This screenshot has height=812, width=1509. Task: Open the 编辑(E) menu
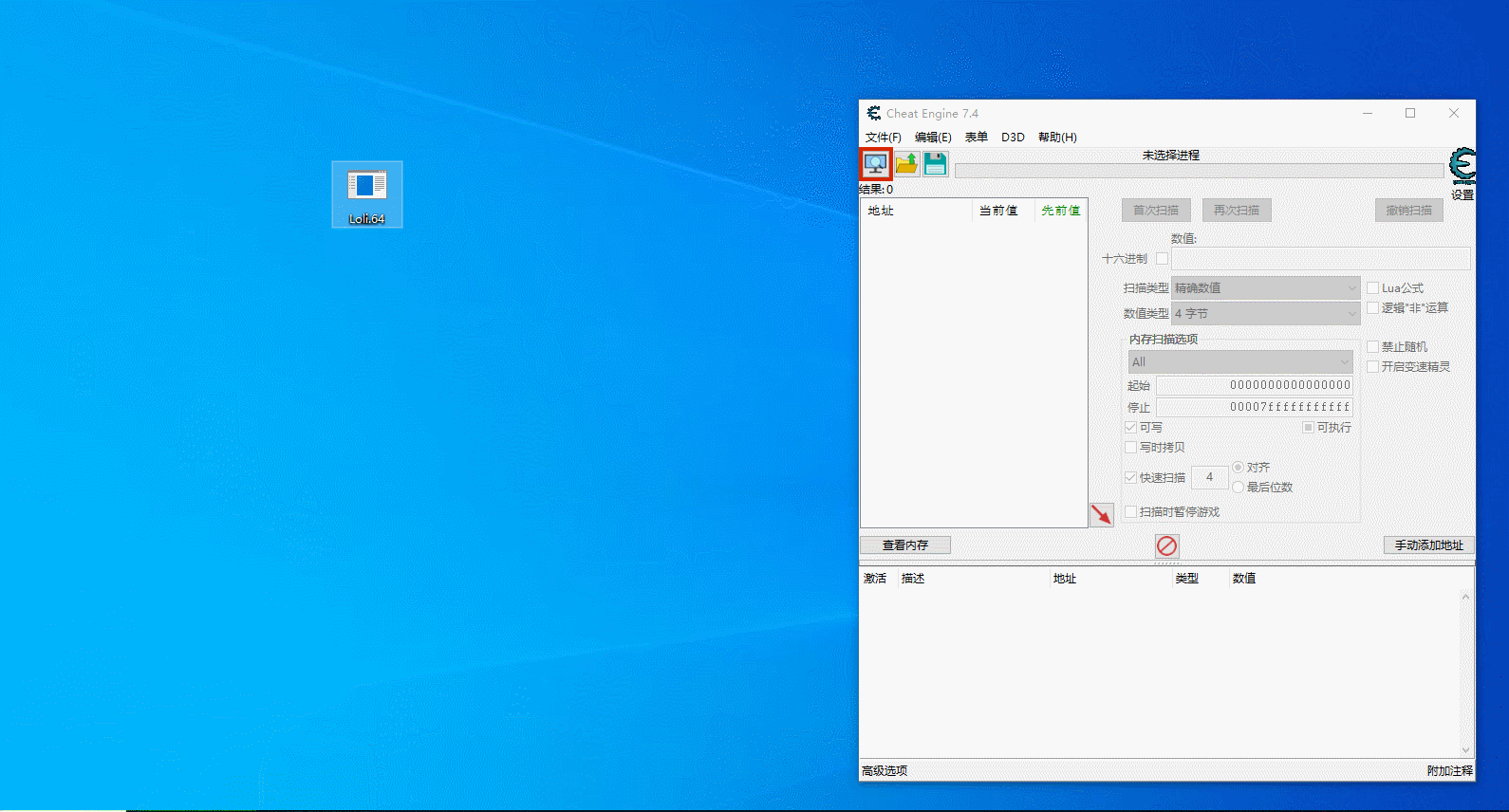coord(933,138)
